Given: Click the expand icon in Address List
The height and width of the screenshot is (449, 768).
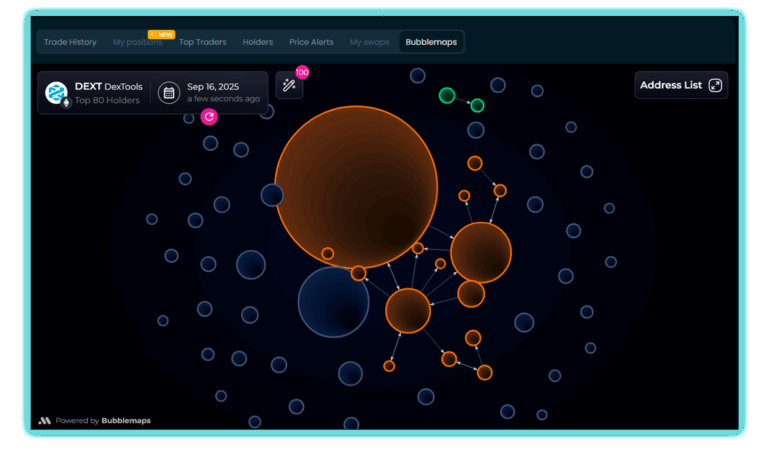Looking at the screenshot, I should (715, 85).
